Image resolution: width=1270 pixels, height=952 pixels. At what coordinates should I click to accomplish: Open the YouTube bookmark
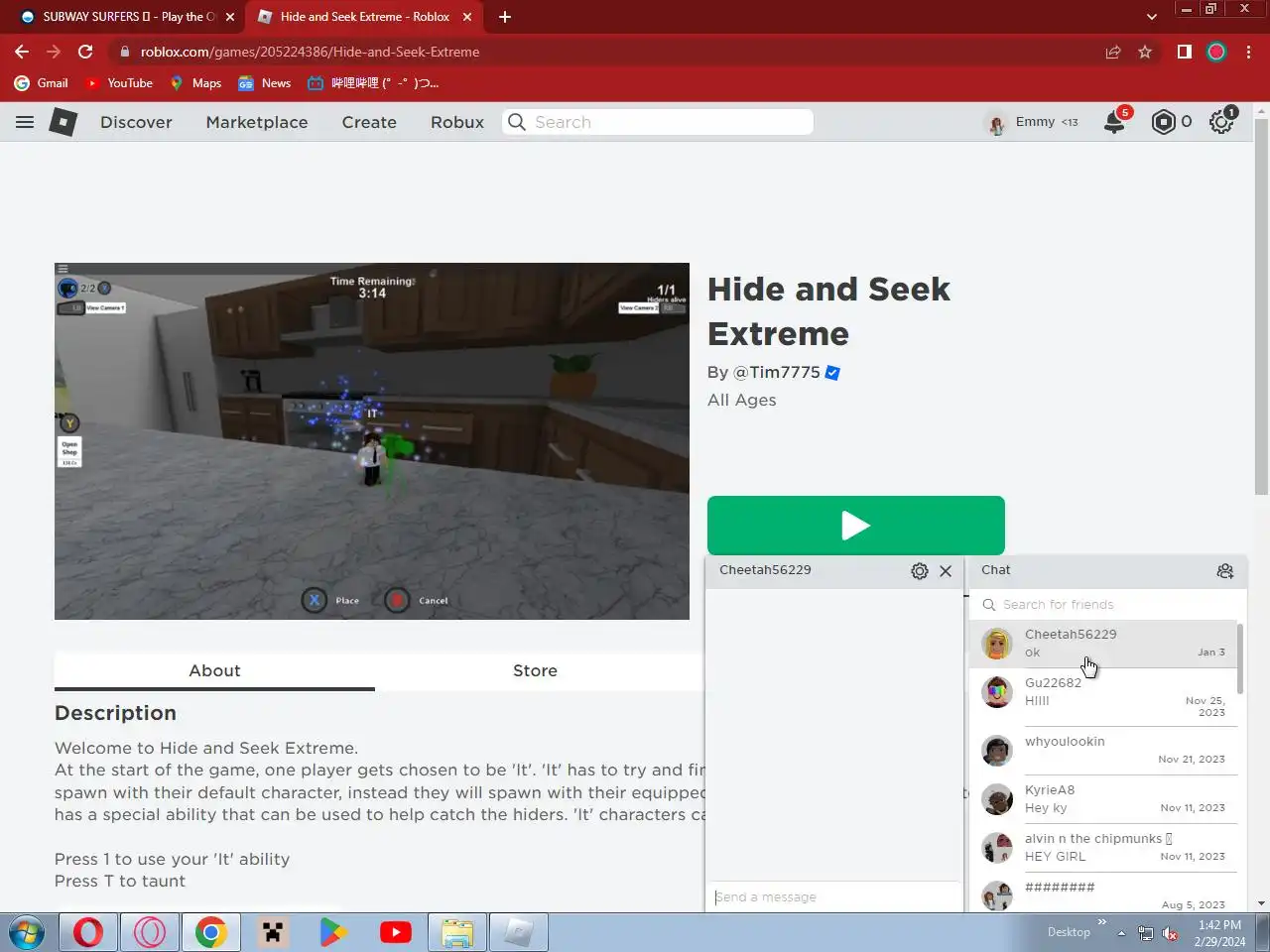[x=119, y=83]
